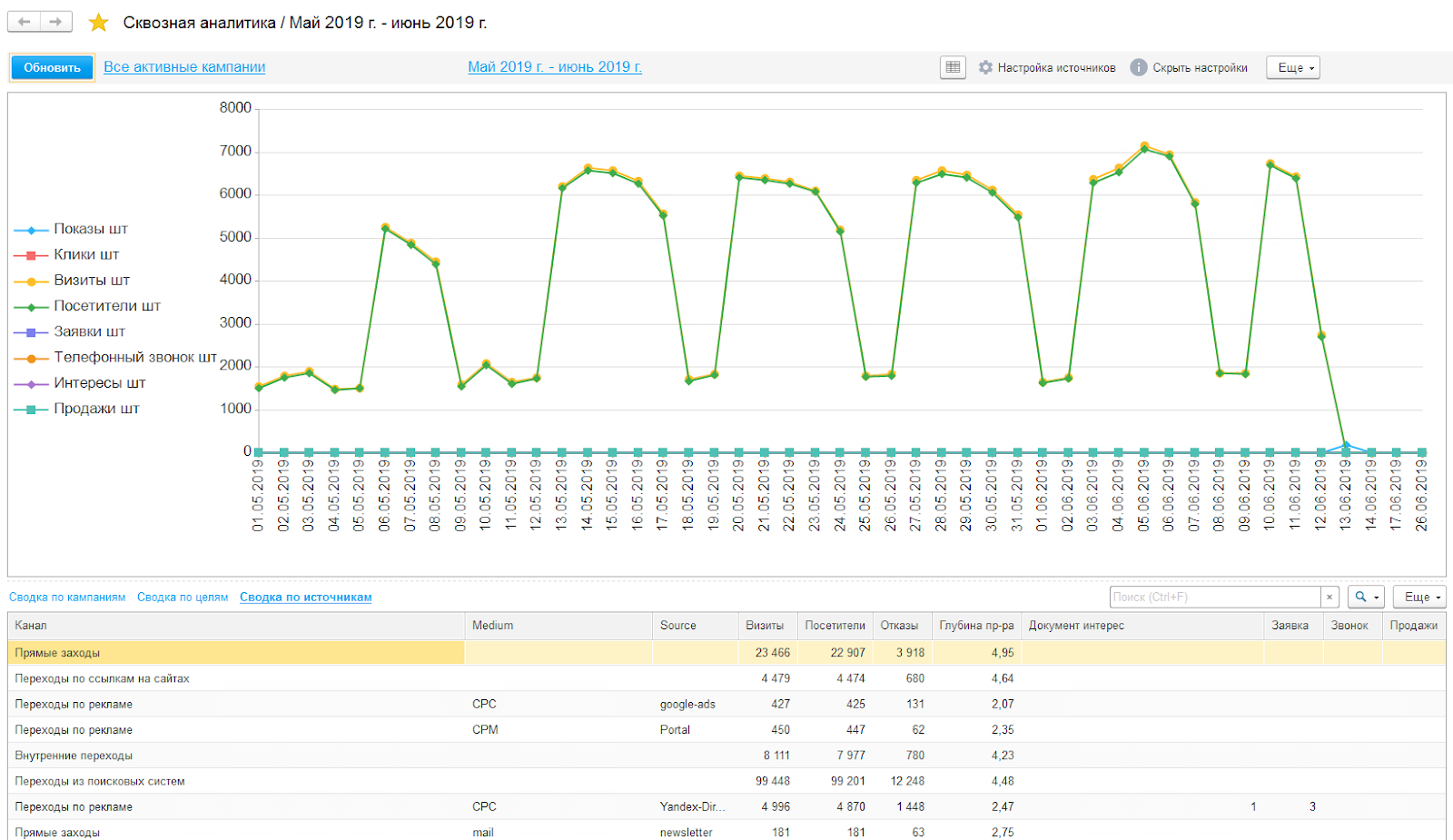Sort by the Отказы column header
Screen dimensions: 1453x840
coord(902,626)
